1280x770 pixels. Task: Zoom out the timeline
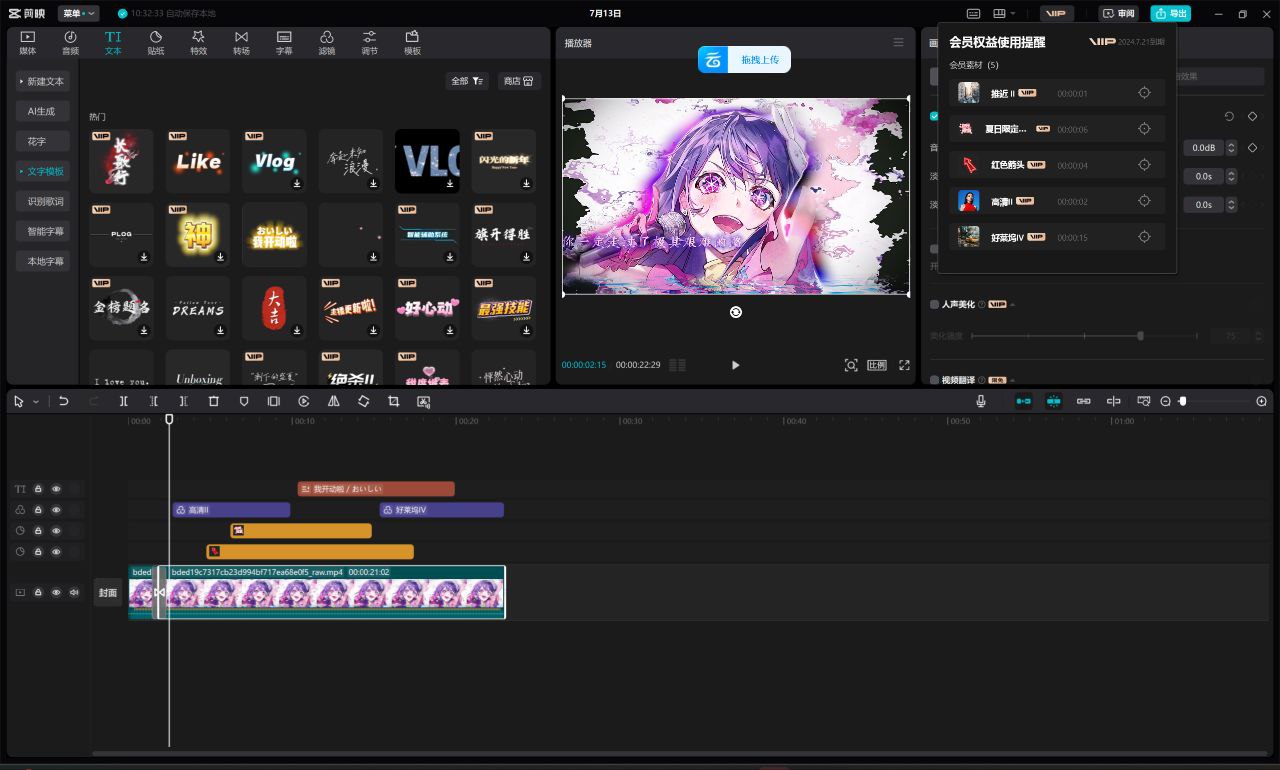1165,401
